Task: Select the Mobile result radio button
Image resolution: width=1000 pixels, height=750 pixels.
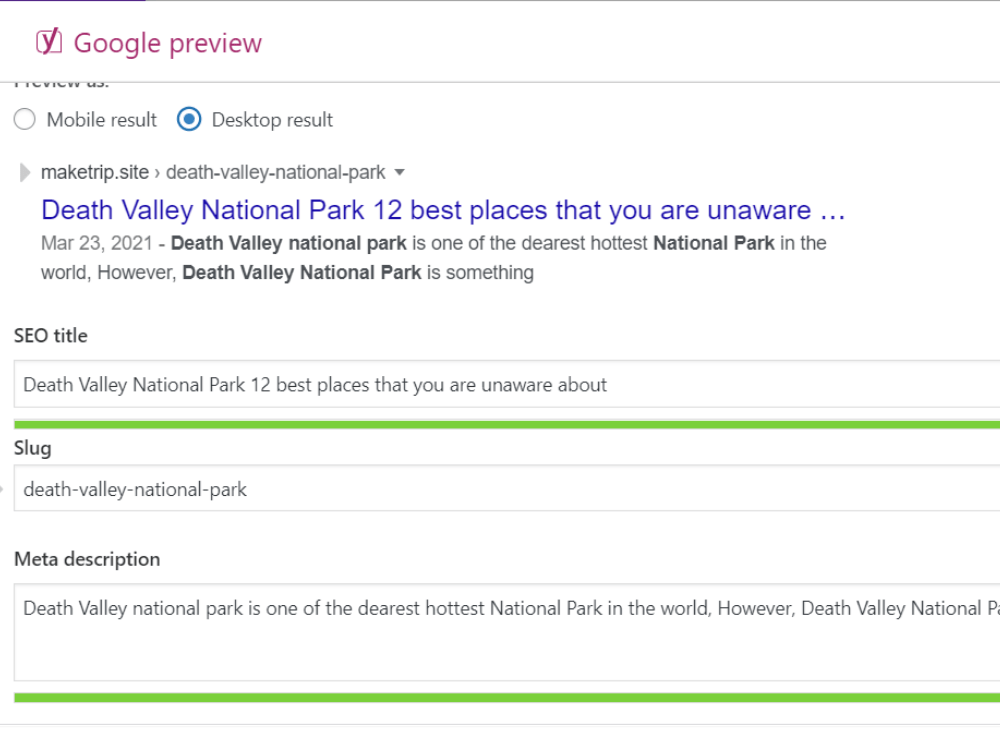Action: tap(25, 119)
